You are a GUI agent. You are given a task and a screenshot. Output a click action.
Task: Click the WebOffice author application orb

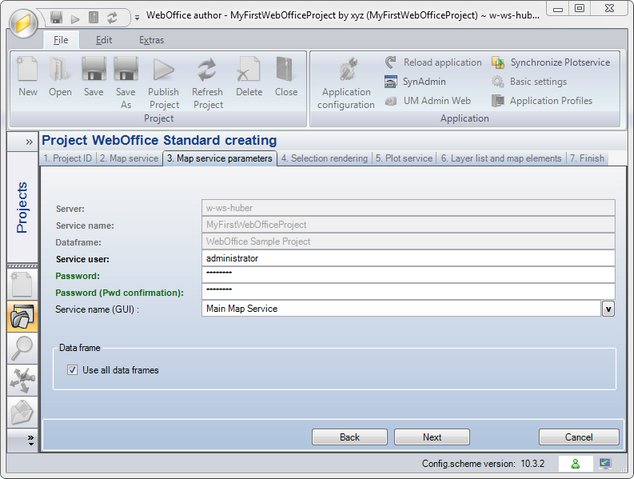click(23, 23)
